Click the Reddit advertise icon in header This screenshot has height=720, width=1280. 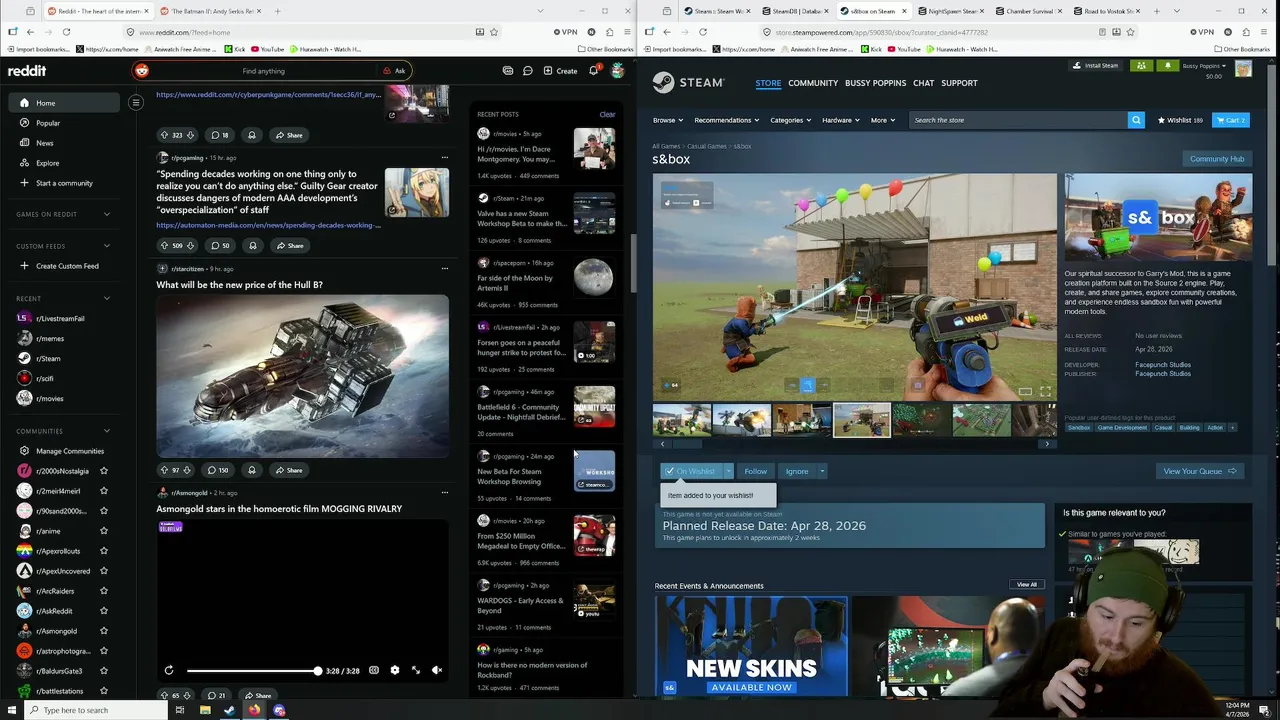pyautogui.click(x=508, y=71)
